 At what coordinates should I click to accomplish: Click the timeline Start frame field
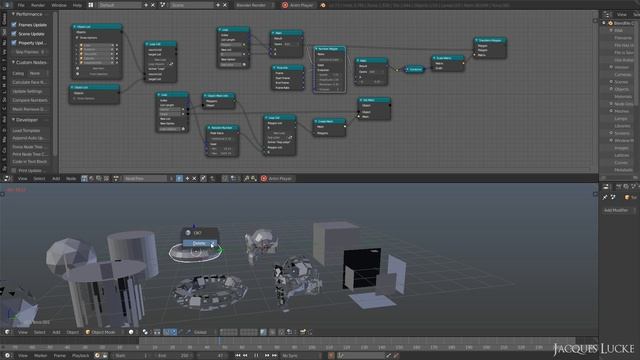[131, 356]
